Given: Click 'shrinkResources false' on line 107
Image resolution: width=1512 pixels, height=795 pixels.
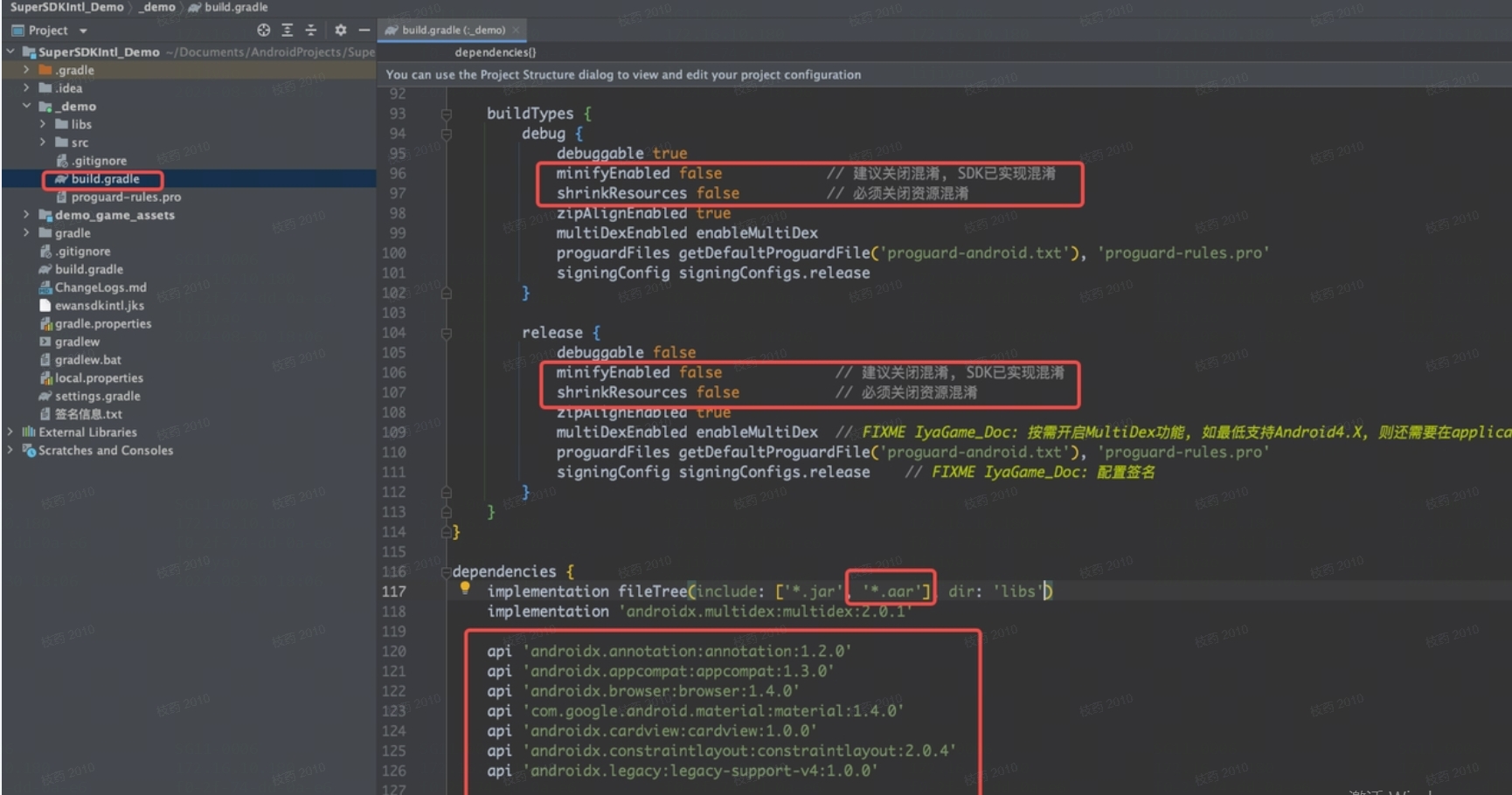Looking at the screenshot, I should pyautogui.click(x=648, y=392).
